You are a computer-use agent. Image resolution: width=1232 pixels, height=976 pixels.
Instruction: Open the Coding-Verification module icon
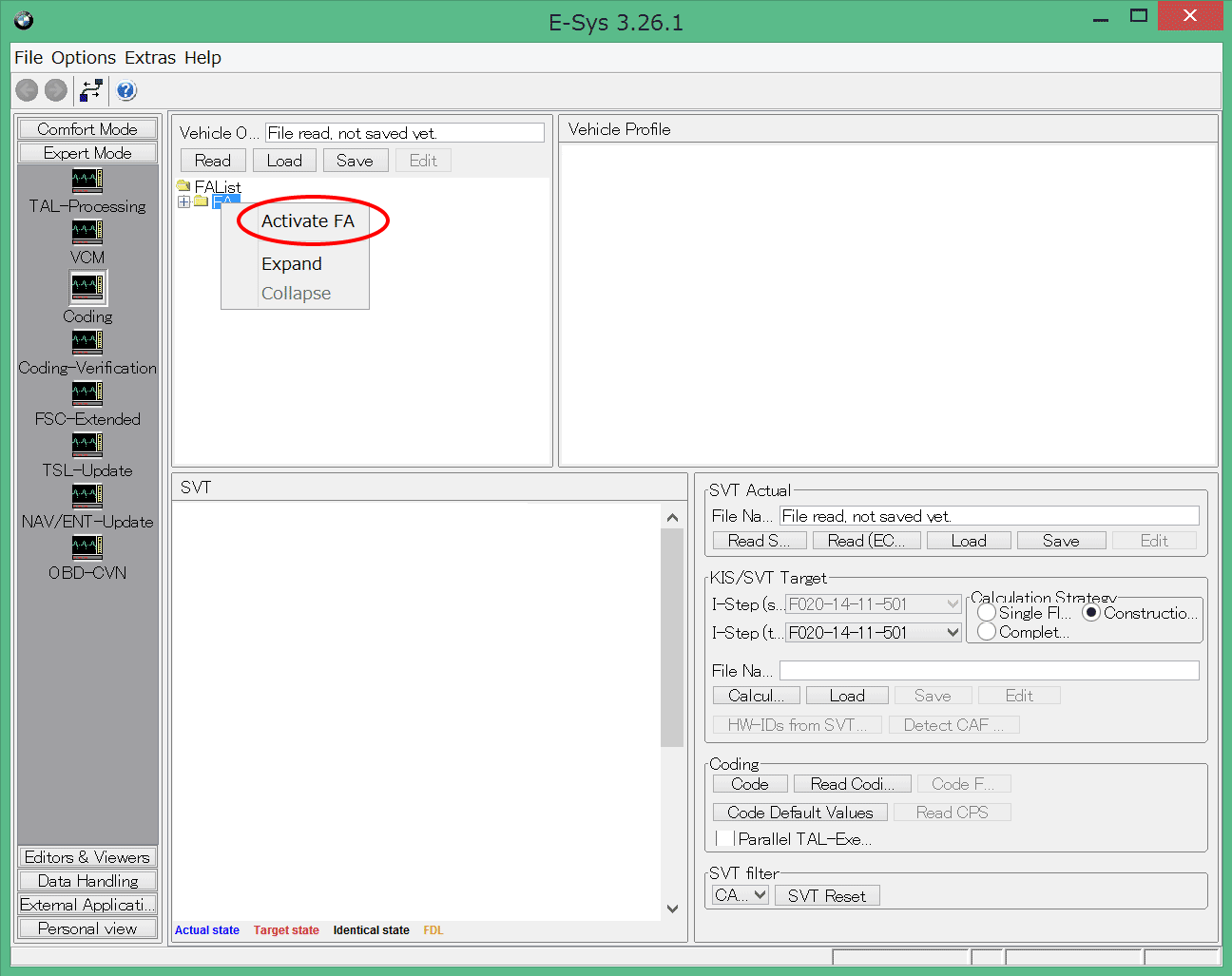click(87, 341)
